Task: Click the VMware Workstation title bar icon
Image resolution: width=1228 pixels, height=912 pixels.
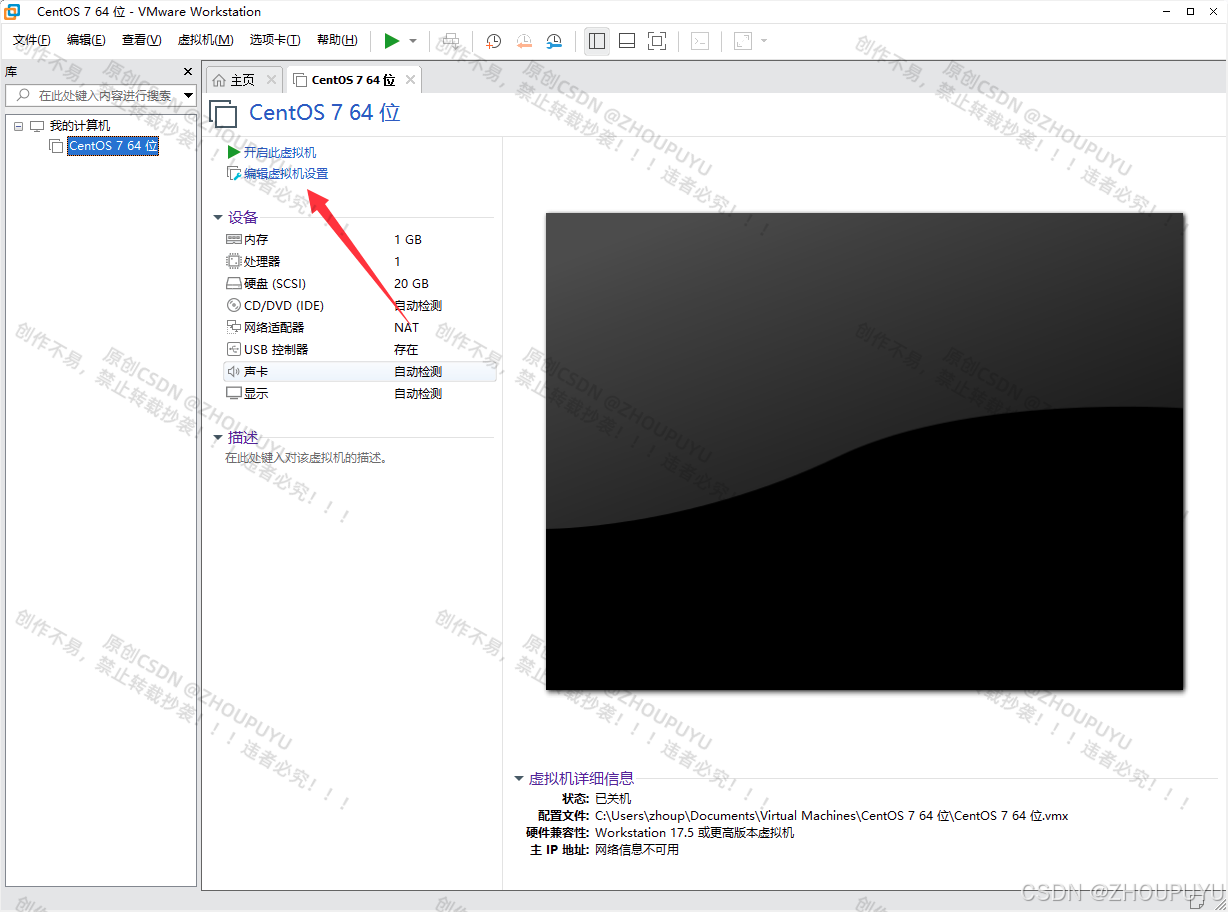Action: (x=13, y=12)
